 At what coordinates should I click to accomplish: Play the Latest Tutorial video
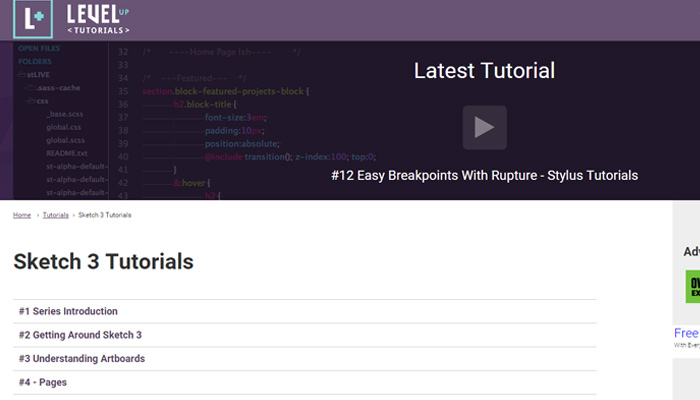(x=484, y=127)
